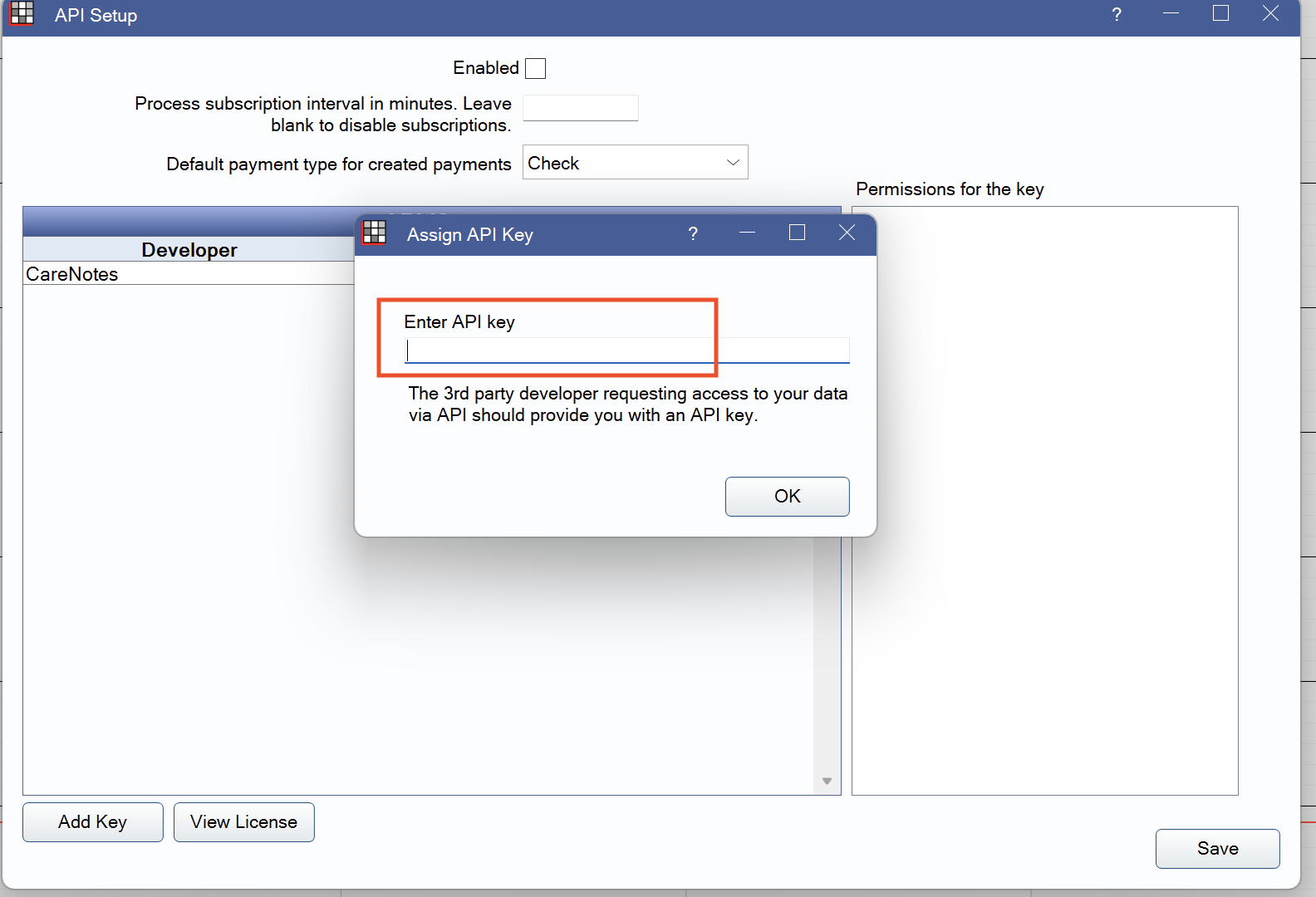Click the Assign API Key app icon
Image resolution: width=1316 pixels, height=897 pixels.
point(375,233)
